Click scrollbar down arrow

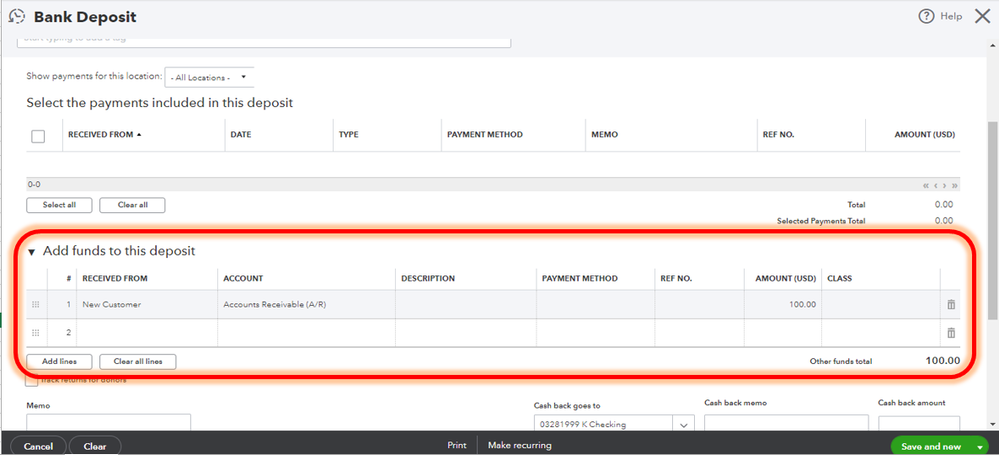point(993,424)
